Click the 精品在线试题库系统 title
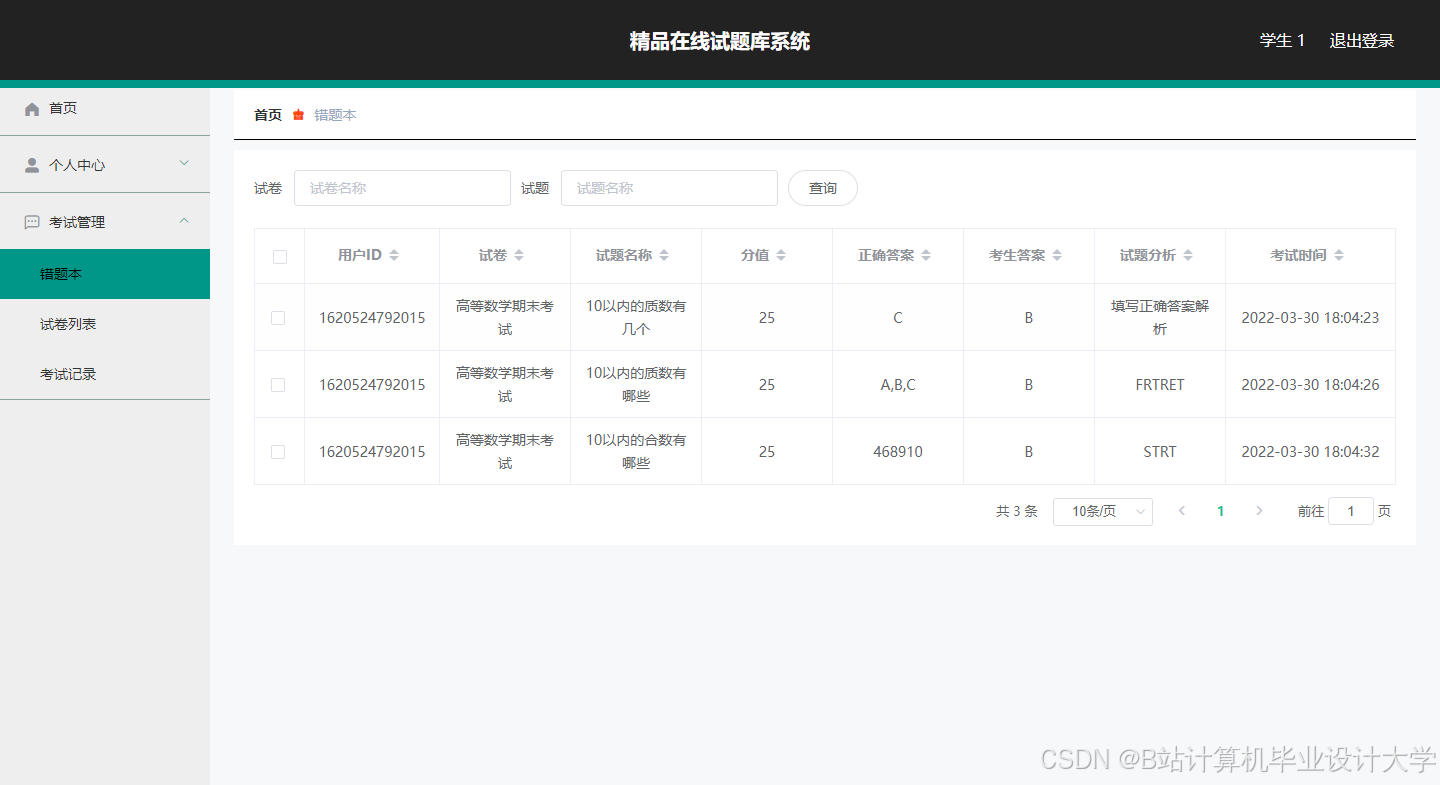1440x785 pixels. (720, 41)
